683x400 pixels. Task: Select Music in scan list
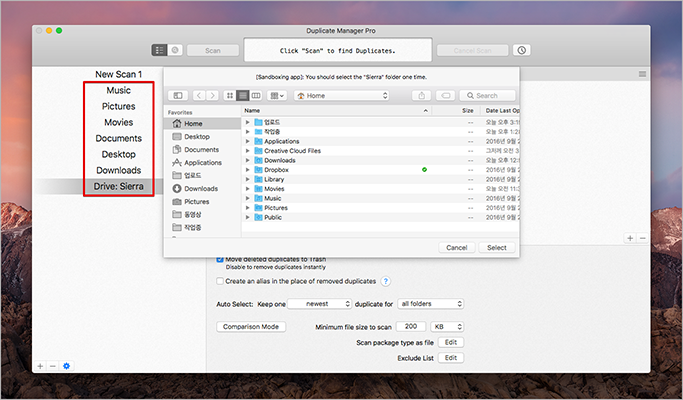tap(118, 90)
